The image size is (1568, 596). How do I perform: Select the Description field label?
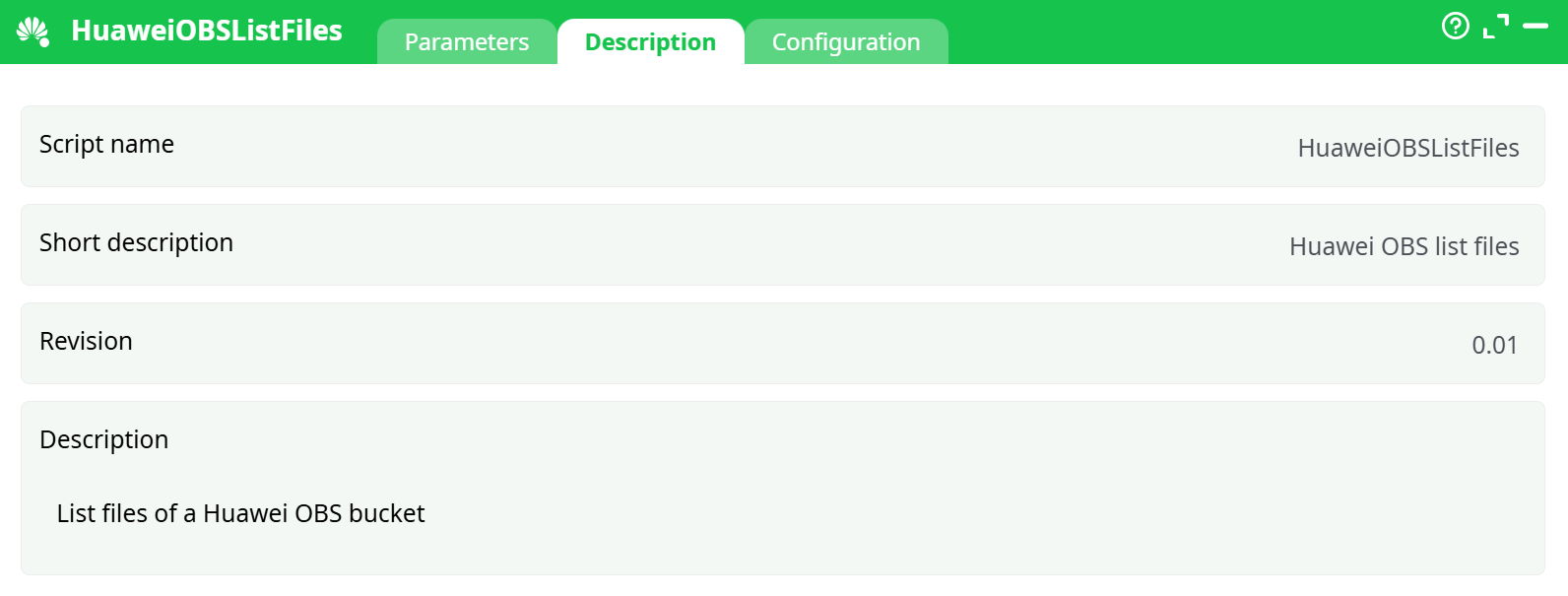pyautogui.click(x=103, y=439)
